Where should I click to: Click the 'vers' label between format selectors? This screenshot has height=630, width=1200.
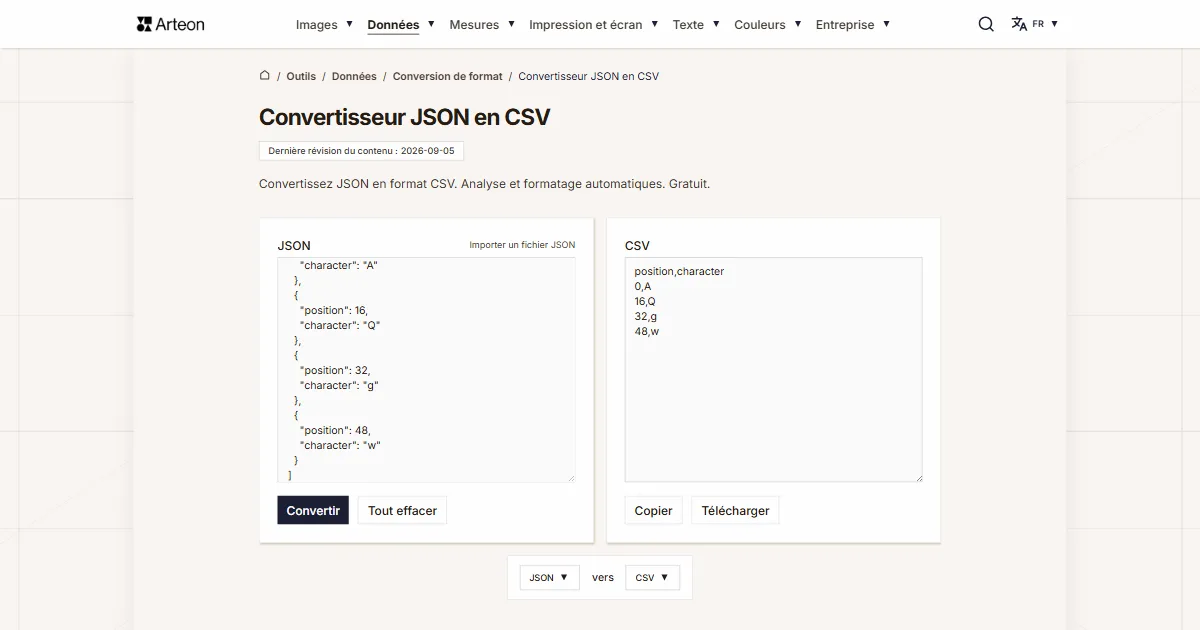(x=603, y=578)
